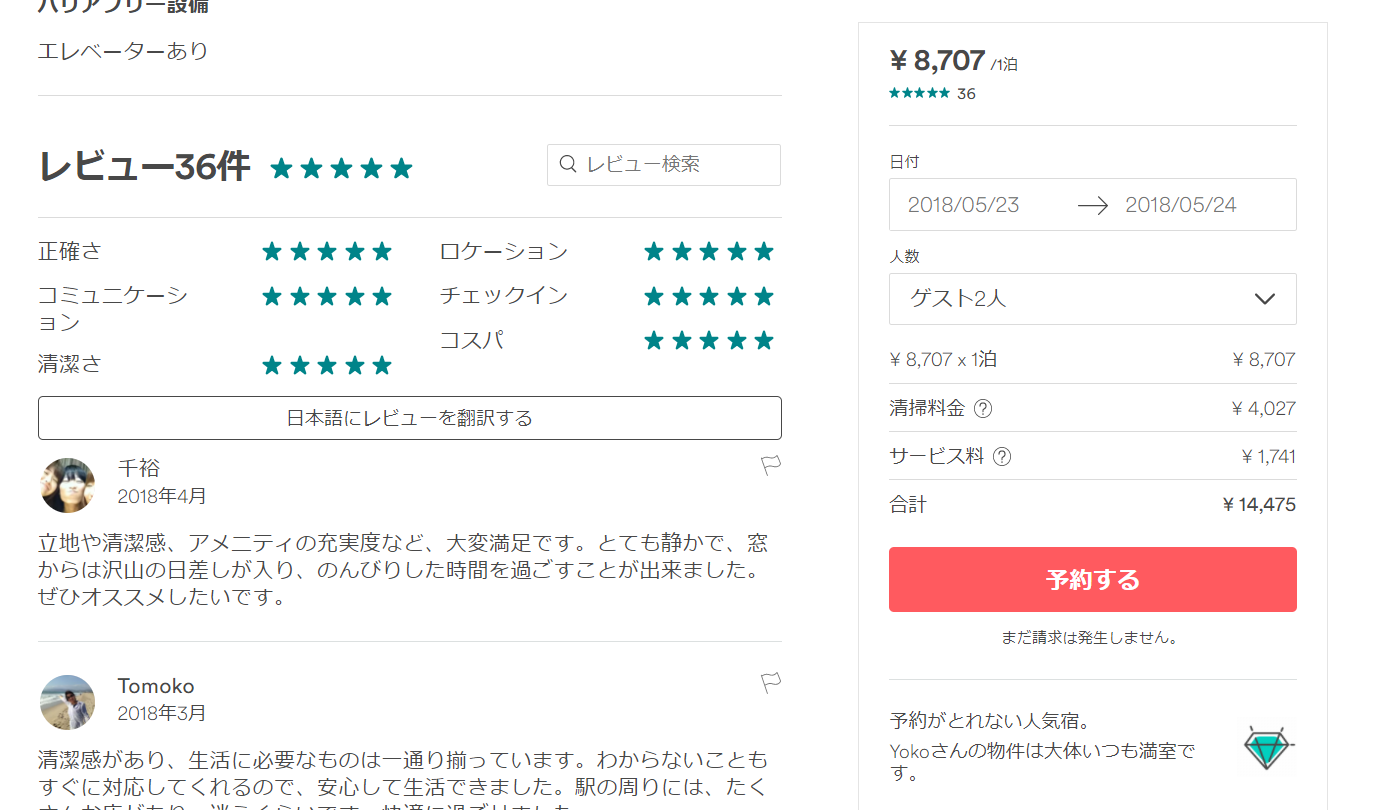Click the 予約する booking button
This screenshot has width=1398, height=810.
[1092, 579]
